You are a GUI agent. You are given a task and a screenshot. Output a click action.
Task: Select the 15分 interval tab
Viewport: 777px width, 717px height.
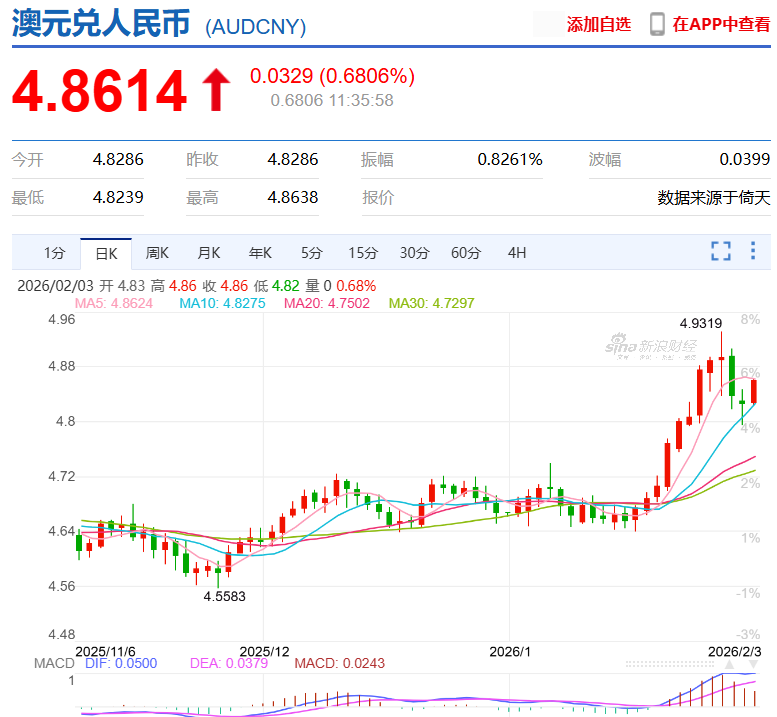[x=363, y=253]
